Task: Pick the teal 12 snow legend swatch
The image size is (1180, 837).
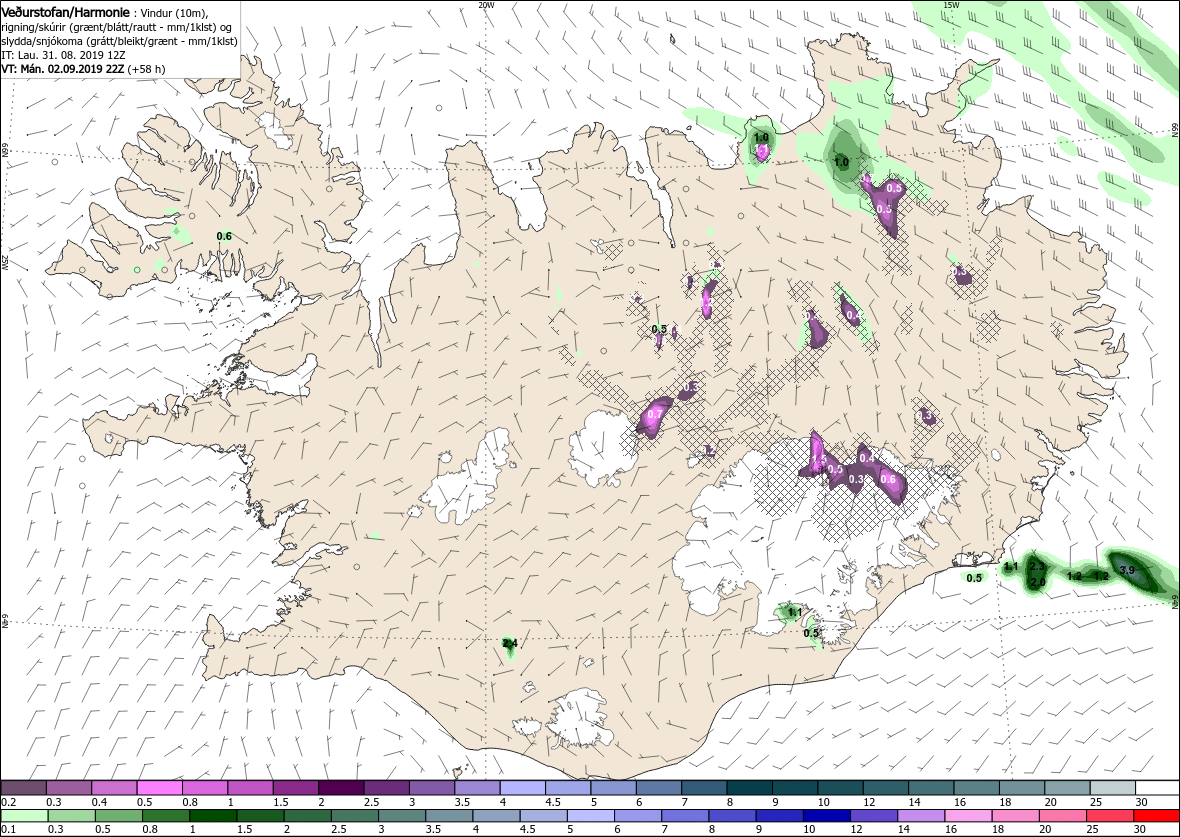Action: 885,787
